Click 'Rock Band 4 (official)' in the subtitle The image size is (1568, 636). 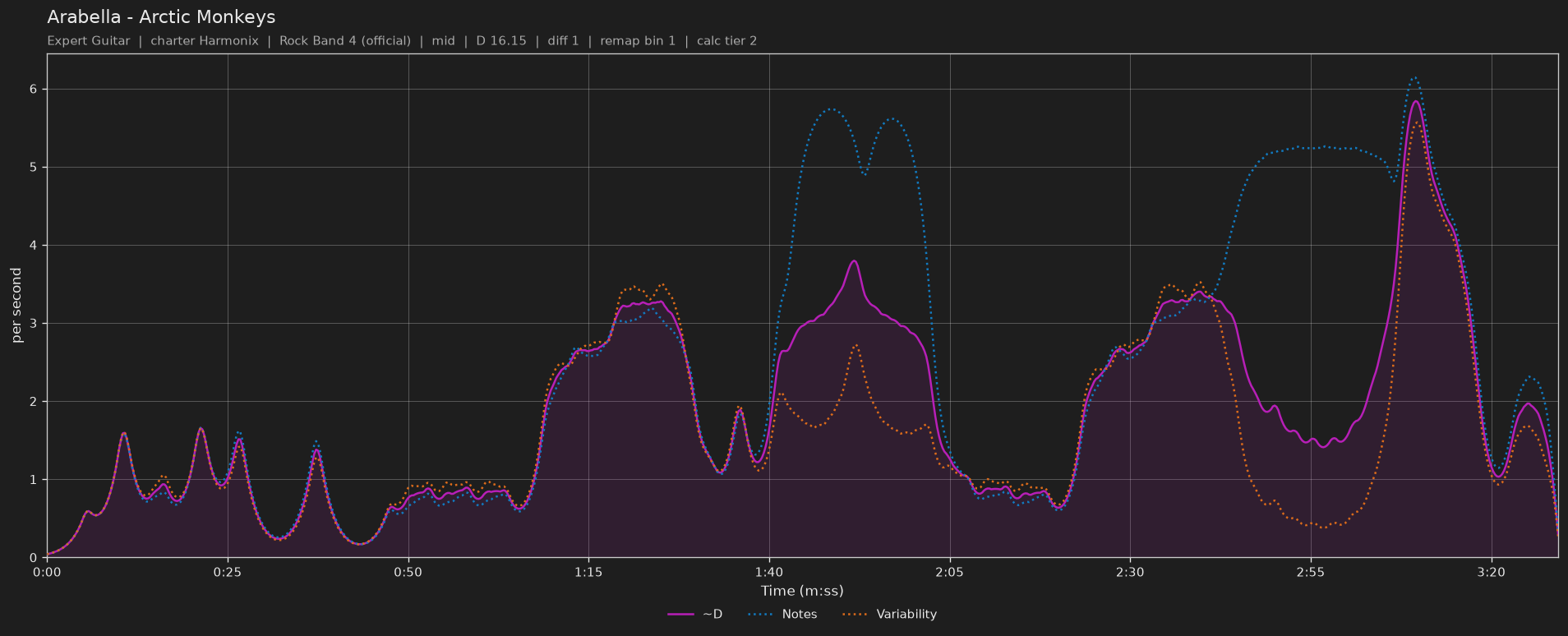pos(345,41)
